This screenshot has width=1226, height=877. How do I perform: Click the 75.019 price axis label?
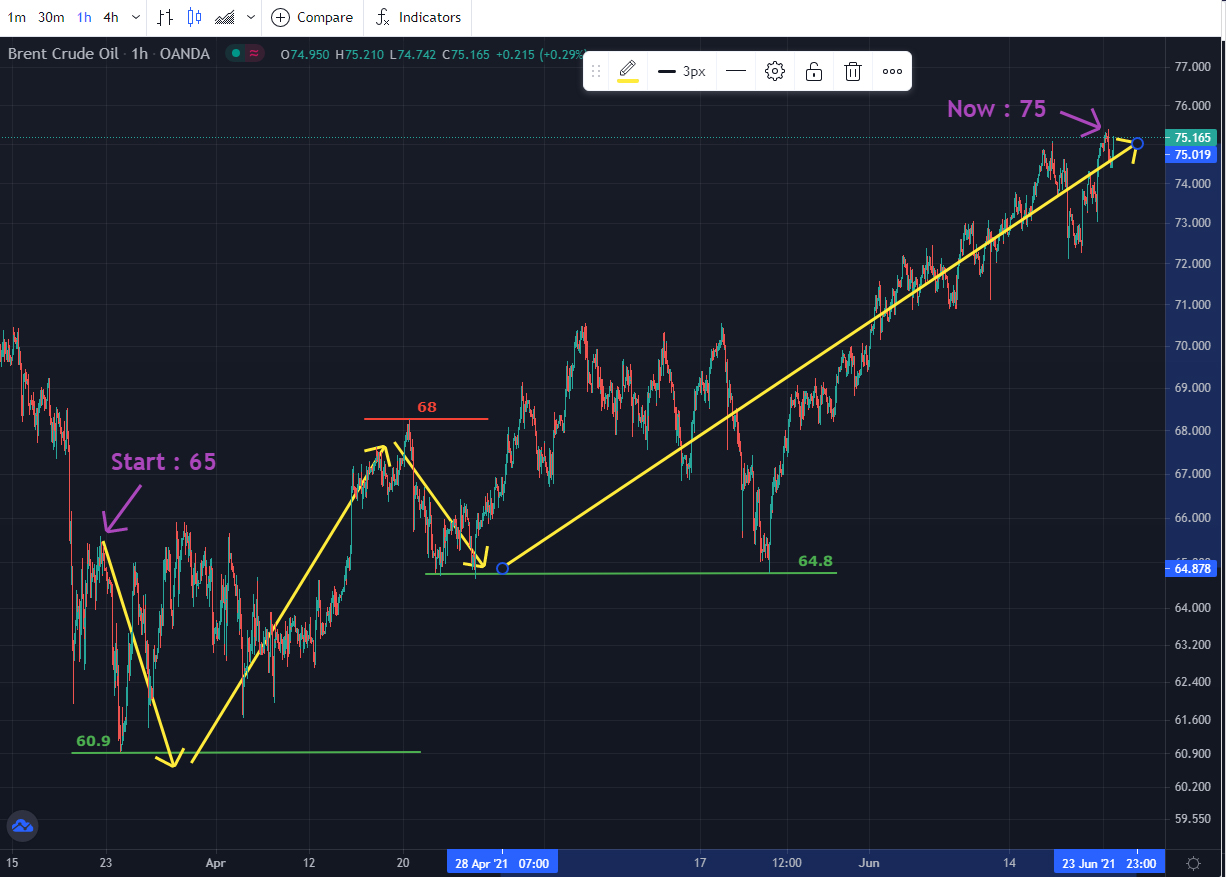click(1193, 155)
